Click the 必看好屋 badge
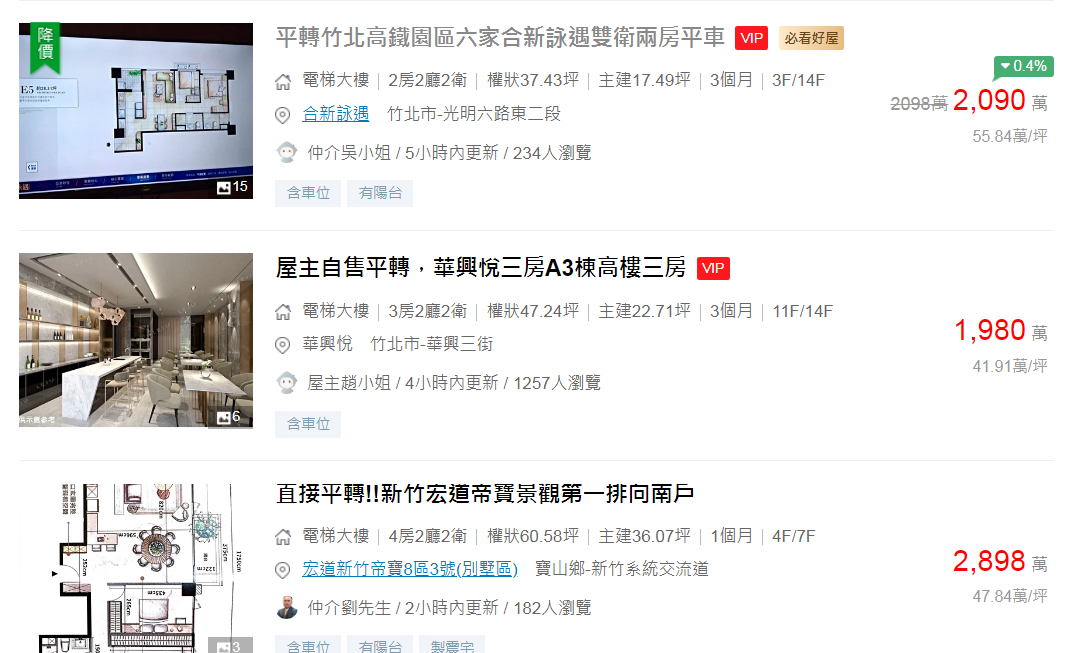Image resolution: width=1084 pixels, height=653 pixels. pos(811,38)
